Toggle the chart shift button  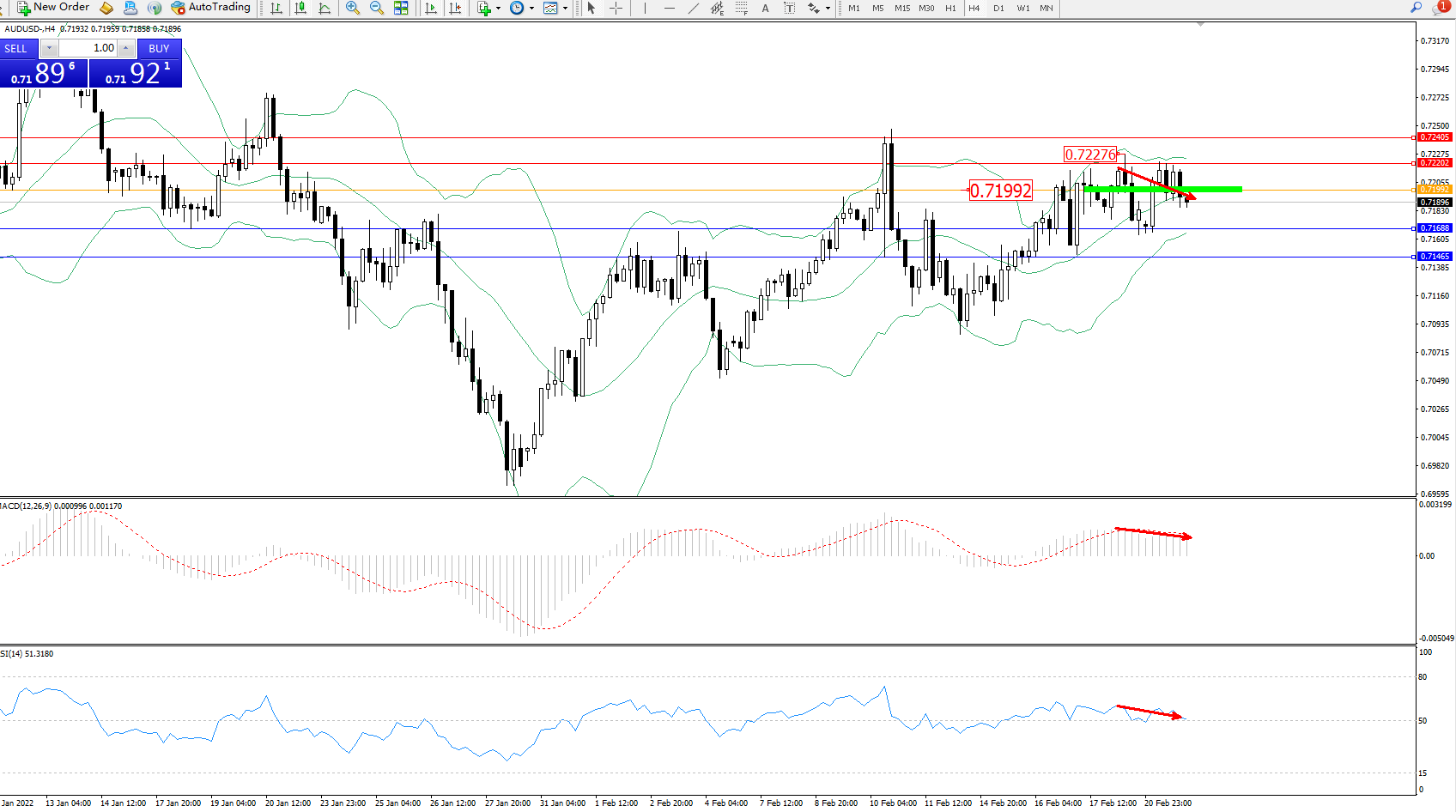(455, 8)
